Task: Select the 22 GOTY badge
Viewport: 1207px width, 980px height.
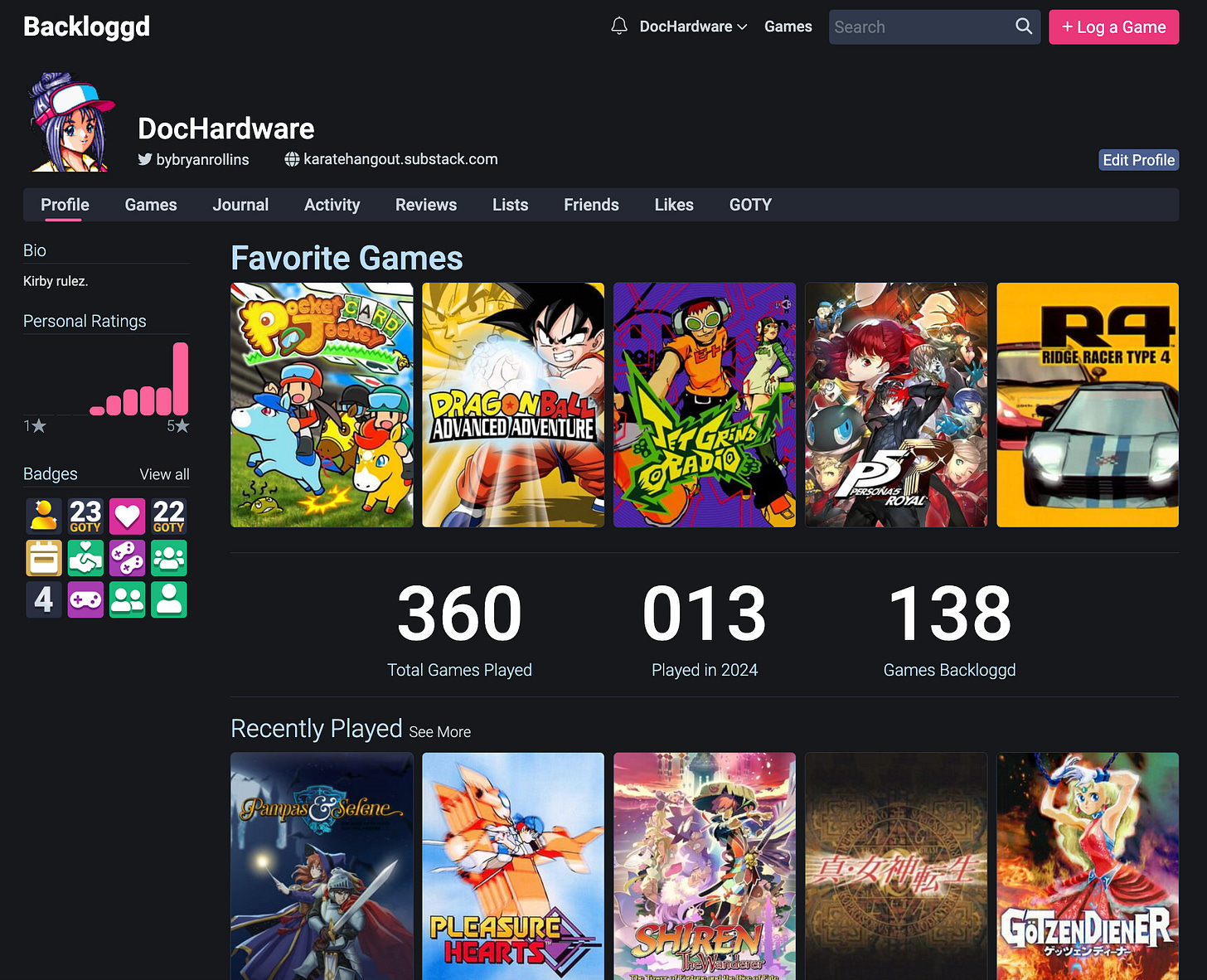Action: point(168,516)
